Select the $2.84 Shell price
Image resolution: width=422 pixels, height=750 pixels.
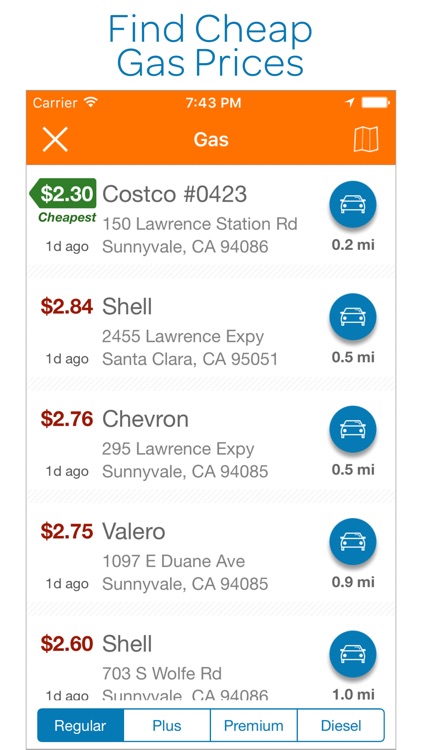click(67, 307)
